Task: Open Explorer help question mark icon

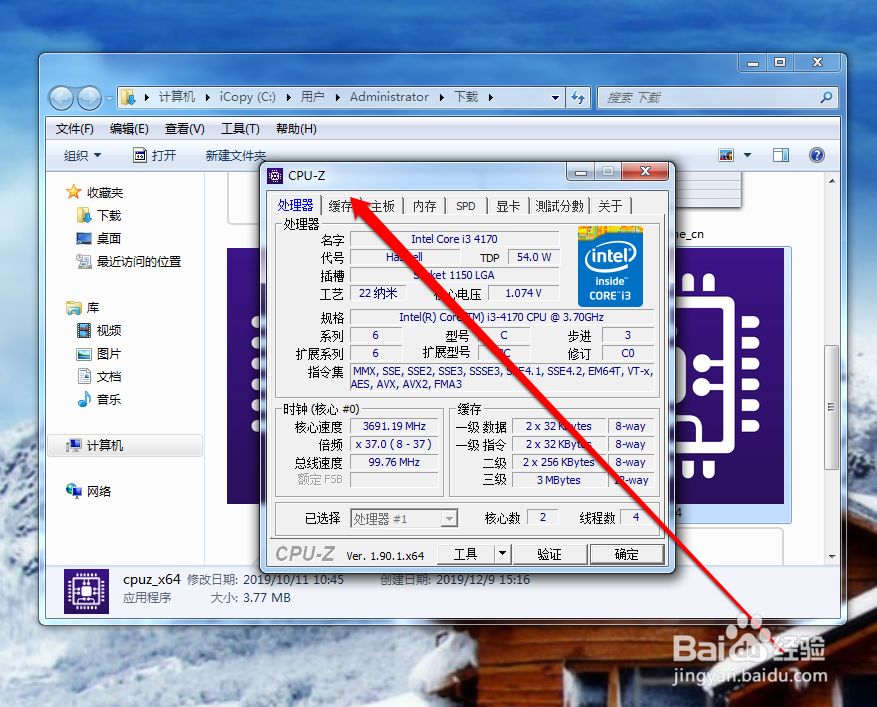Action: (x=817, y=155)
